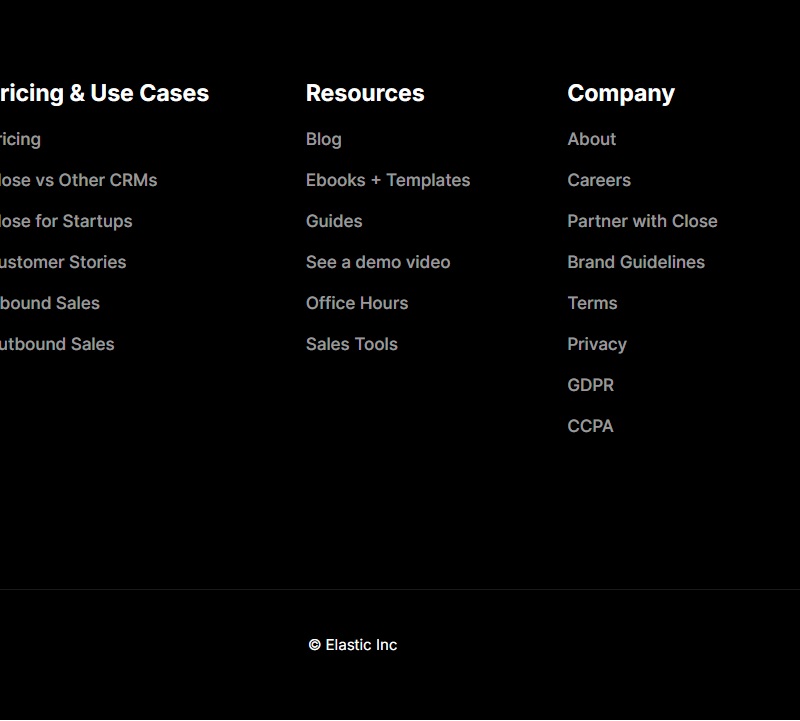Open the Brand Guidelines page
Image resolution: width=800 pixels, height=721 pixels.
coord(636,262)
